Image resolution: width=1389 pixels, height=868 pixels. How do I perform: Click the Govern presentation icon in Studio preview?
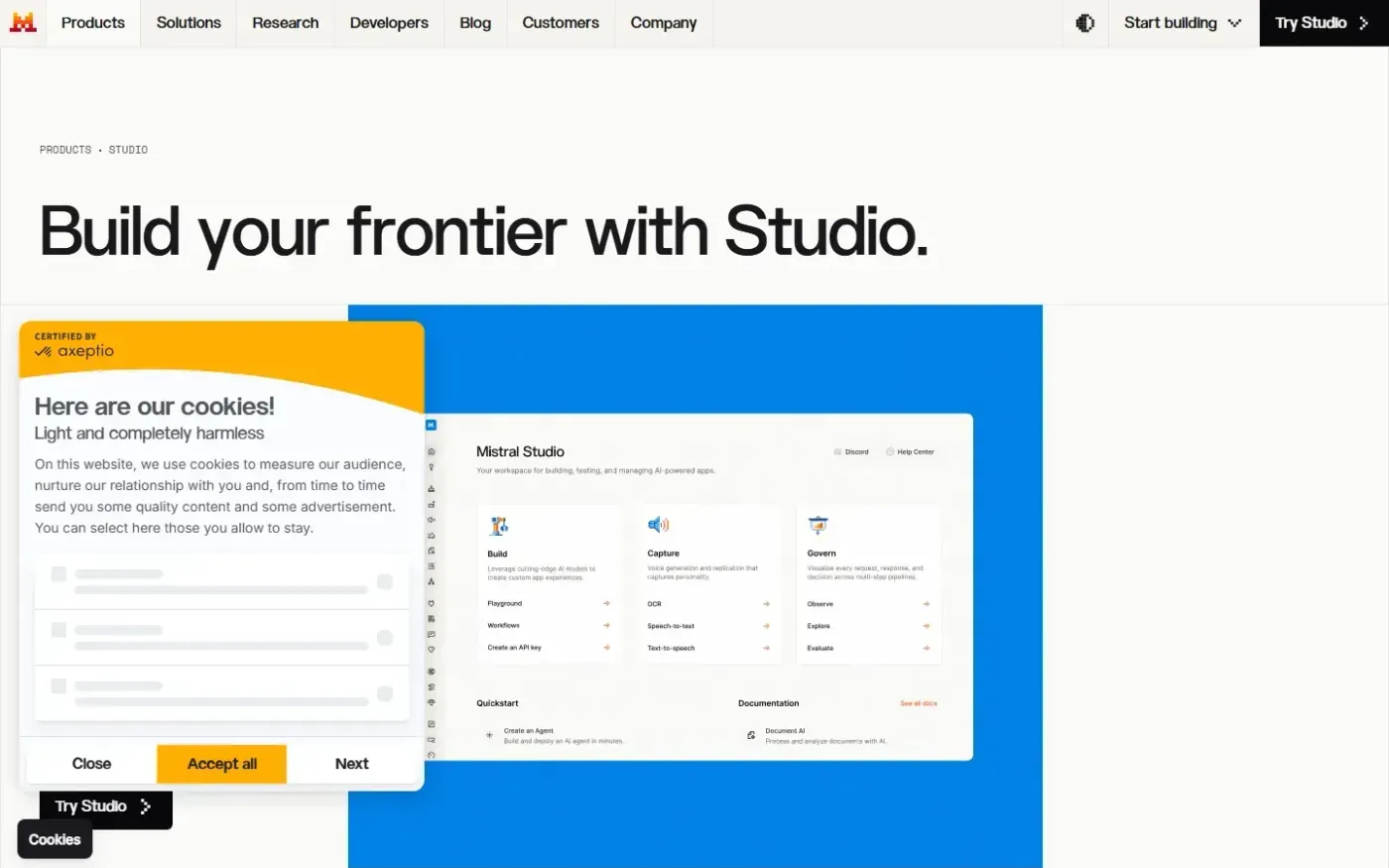pyautogui.click(x=818, y=526)
